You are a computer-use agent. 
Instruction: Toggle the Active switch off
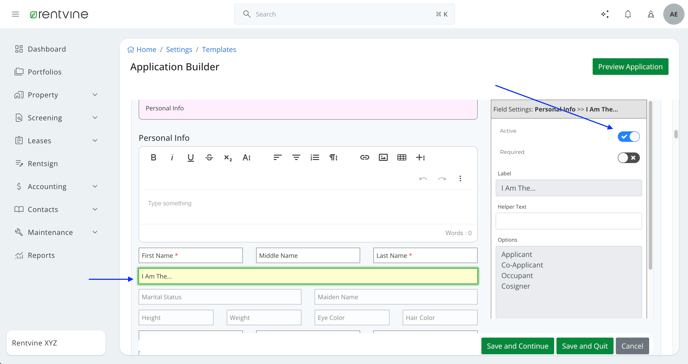click(x=628, y=136)
